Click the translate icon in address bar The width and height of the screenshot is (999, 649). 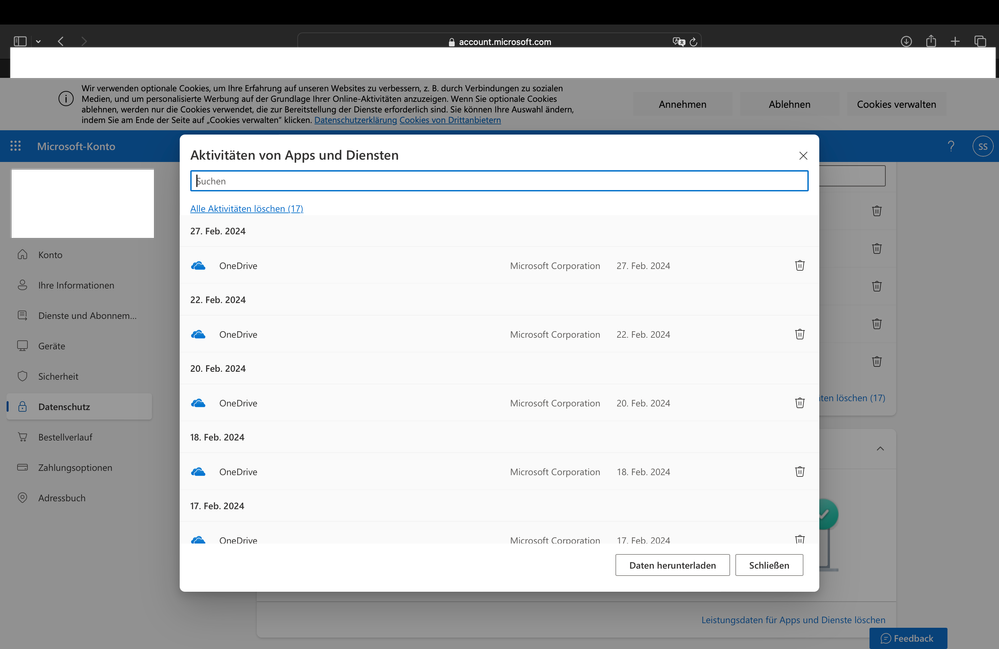(679, 42)
